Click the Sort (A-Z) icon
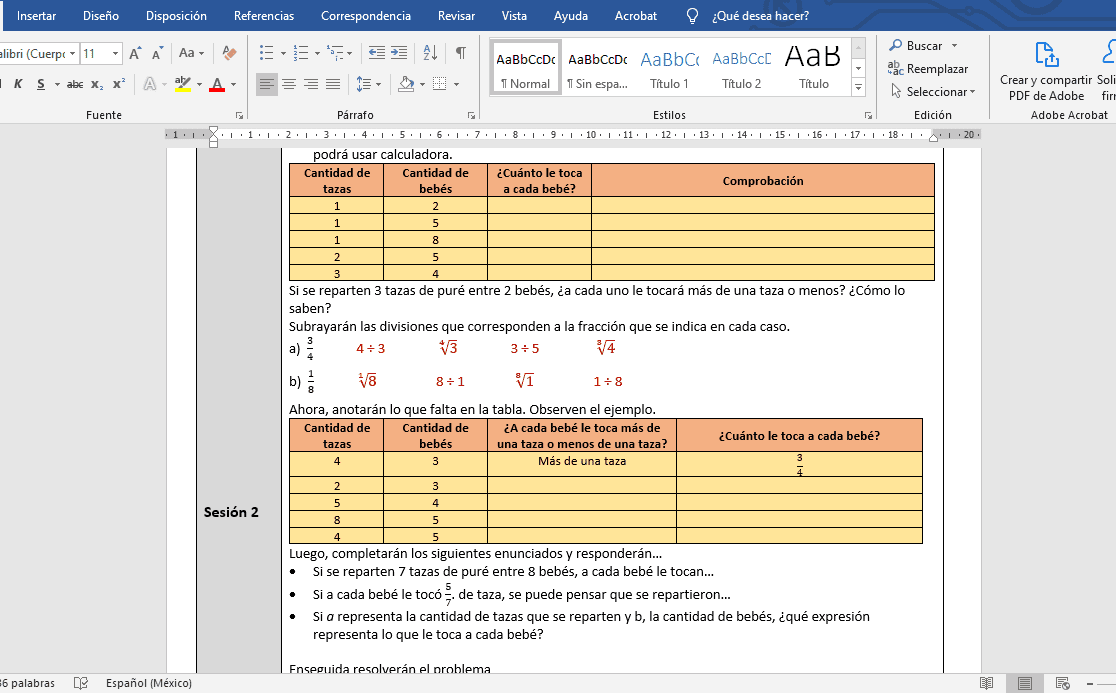This screenshot has width=1116, height=693. [x=430, y=53]
